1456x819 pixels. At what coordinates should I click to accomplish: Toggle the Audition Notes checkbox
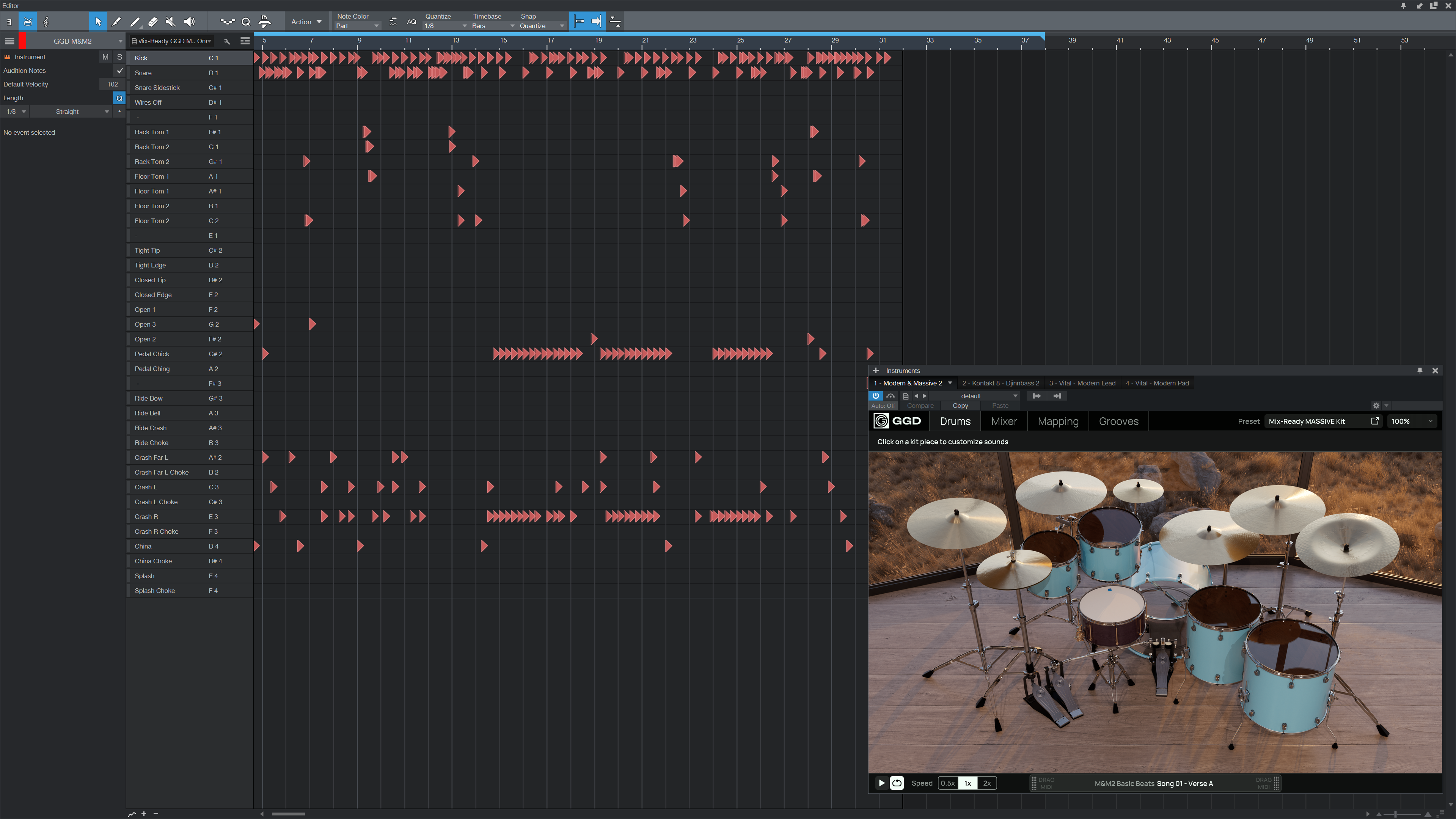click(119, 71)
